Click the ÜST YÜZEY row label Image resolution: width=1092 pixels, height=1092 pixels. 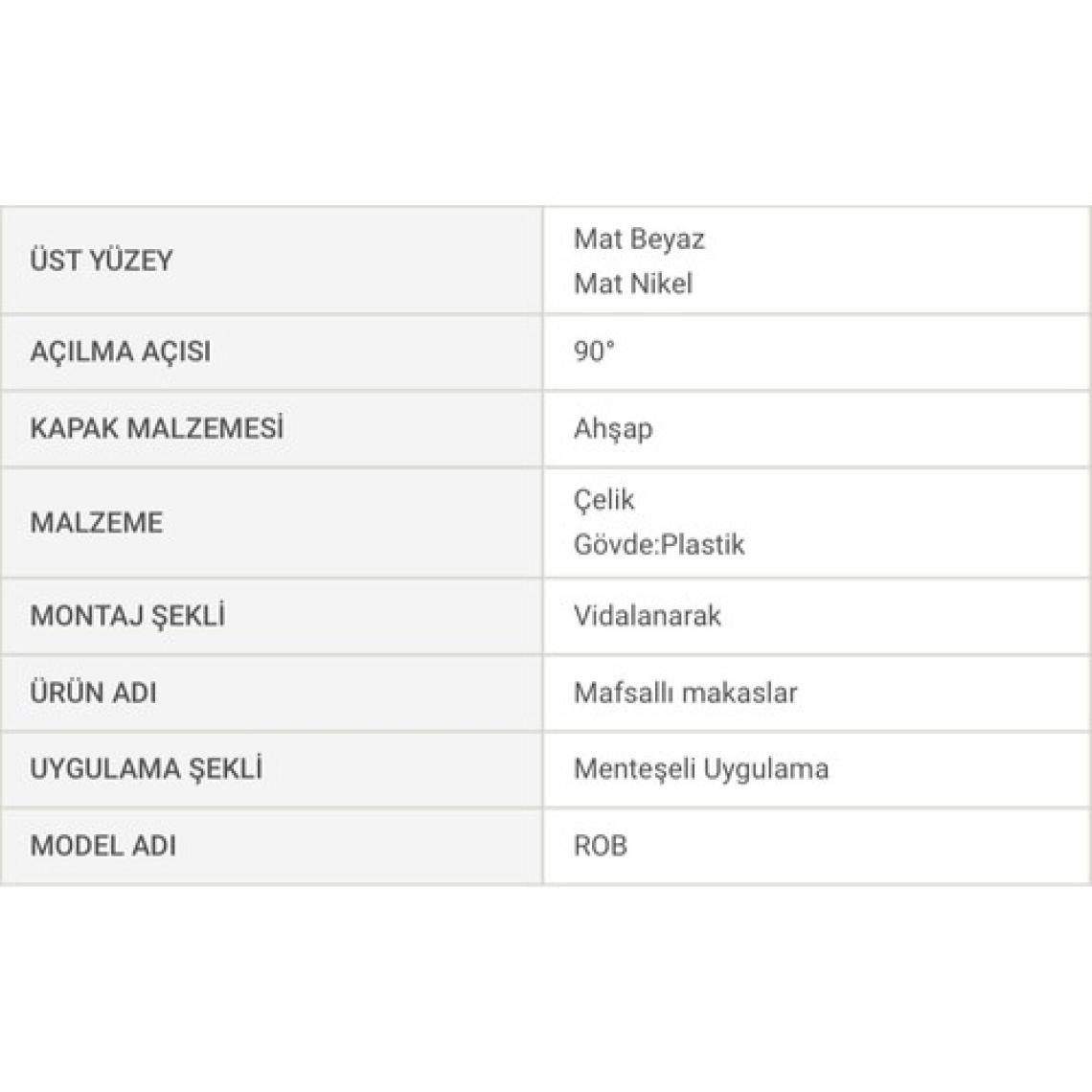pyautogui.click(x=102, y=261)
